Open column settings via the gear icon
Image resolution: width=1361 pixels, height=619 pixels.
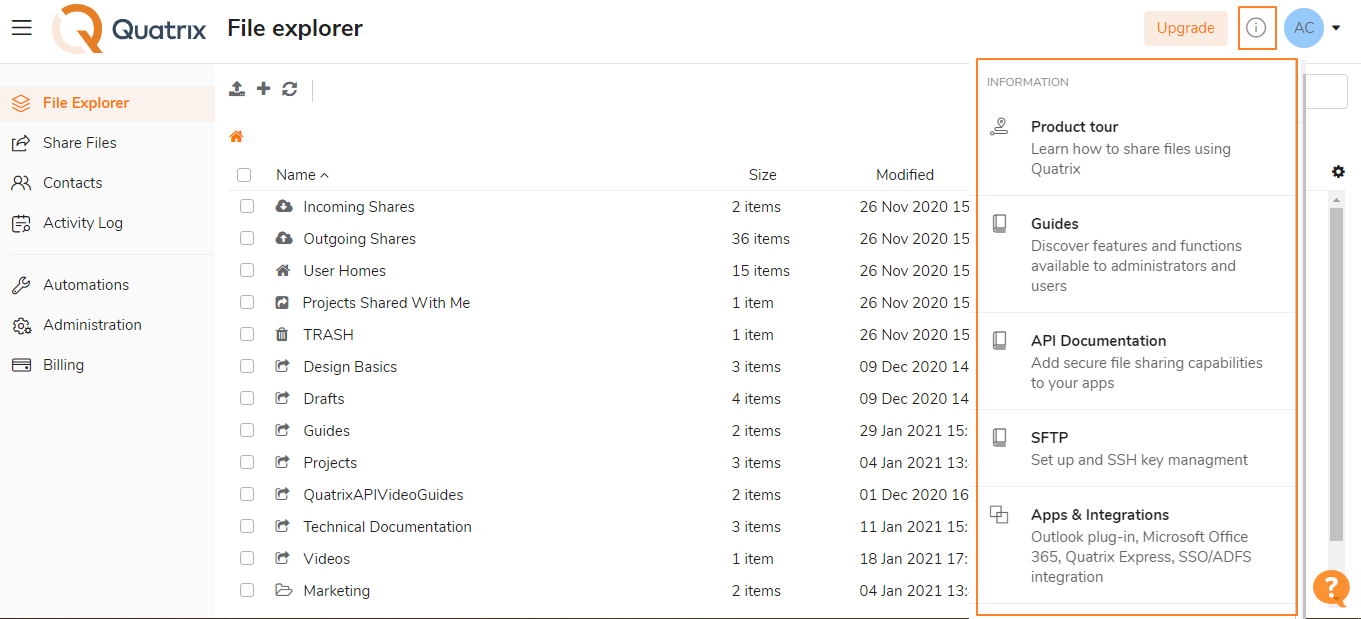(x=1338, y=172)
